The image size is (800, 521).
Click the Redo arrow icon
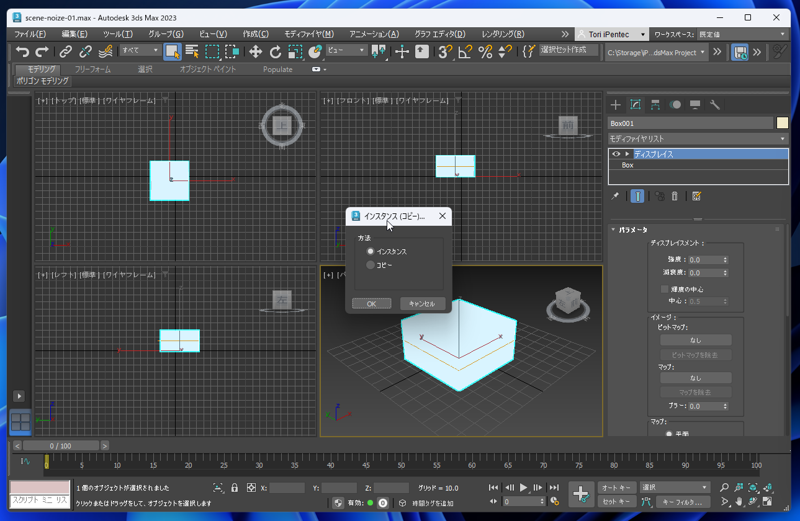(x=42, y=52)
